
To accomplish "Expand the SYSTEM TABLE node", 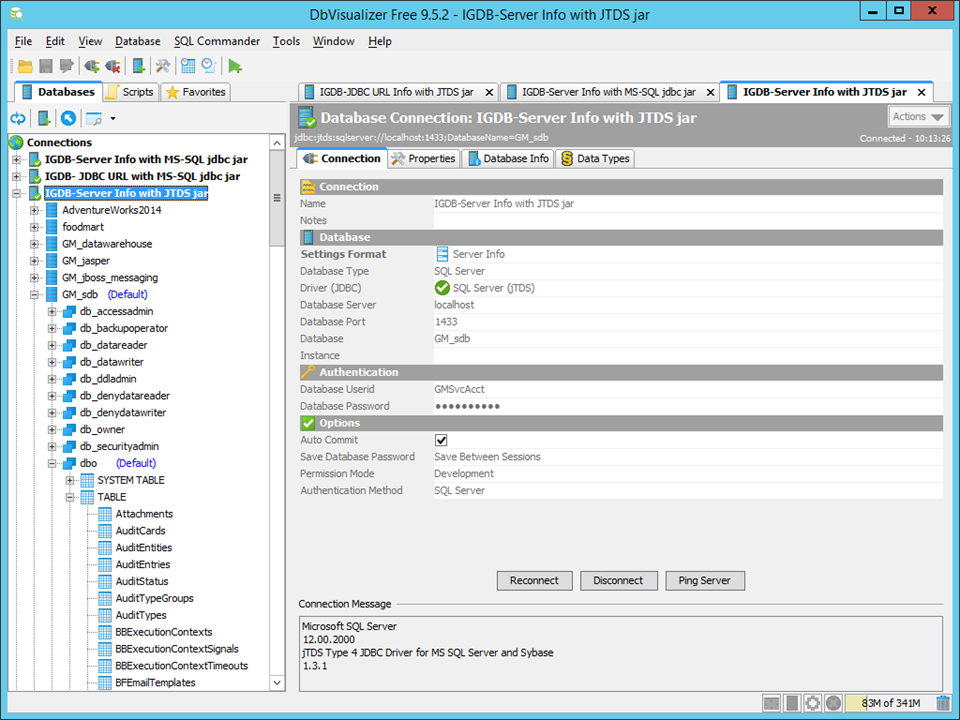I will pos(70,481).
